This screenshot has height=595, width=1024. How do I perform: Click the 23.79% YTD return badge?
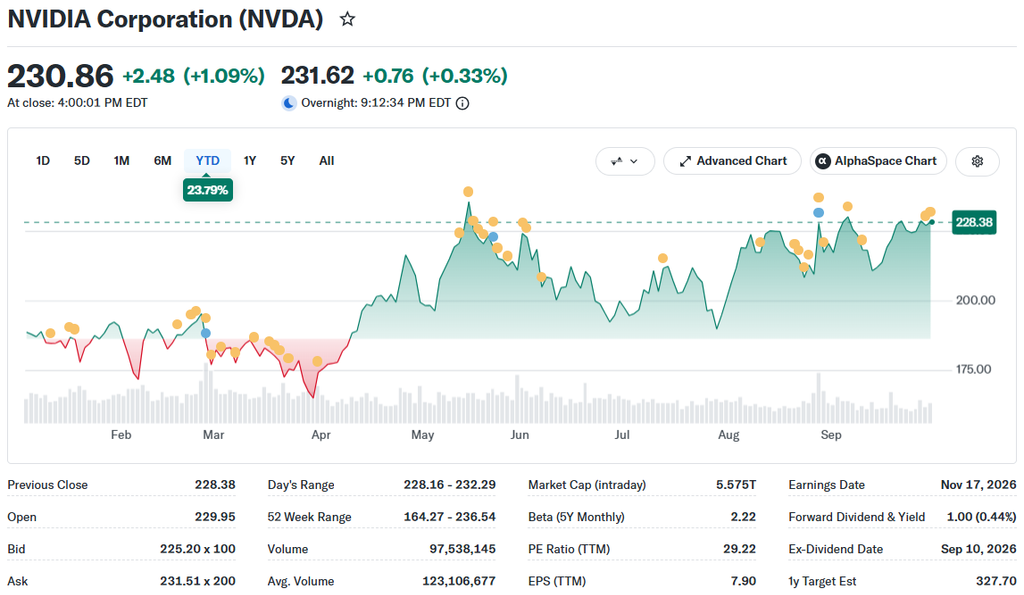click(x=208, y=190)
